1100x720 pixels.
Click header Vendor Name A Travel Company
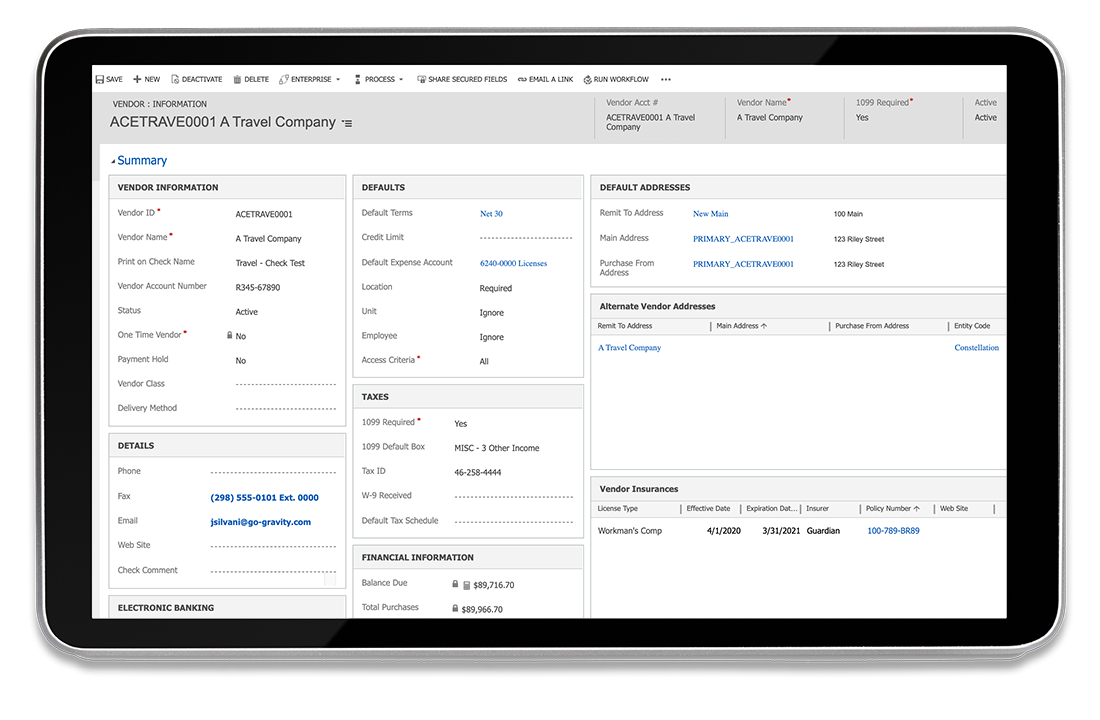[x=770, y=118]
